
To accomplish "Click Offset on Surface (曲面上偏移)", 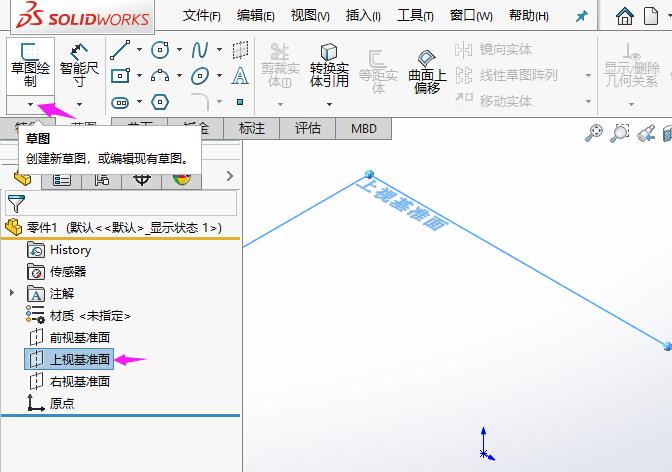I will click(x=427, y=72).
